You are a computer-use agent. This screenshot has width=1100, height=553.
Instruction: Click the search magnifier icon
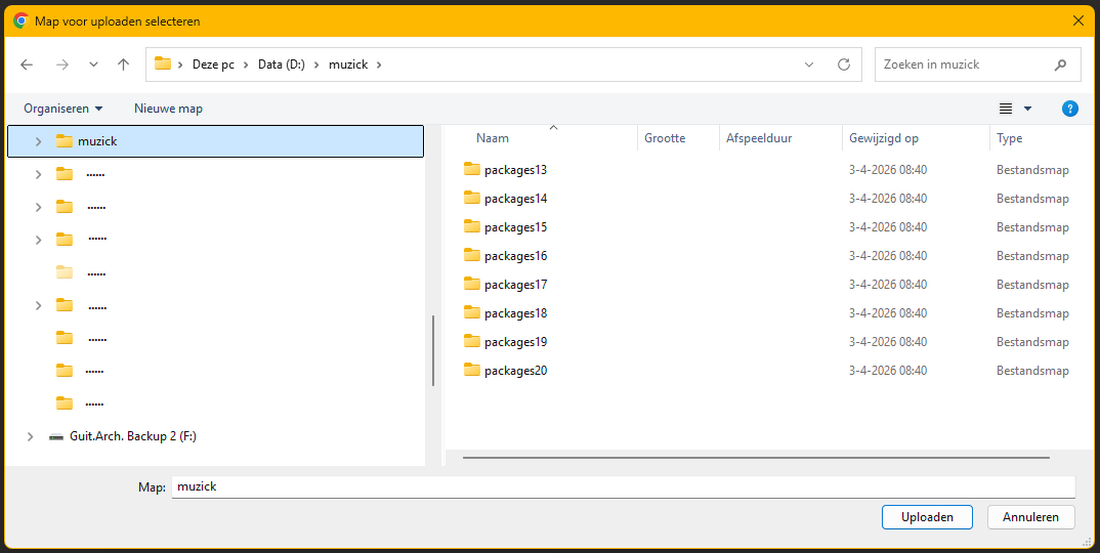coord(1060,64)
